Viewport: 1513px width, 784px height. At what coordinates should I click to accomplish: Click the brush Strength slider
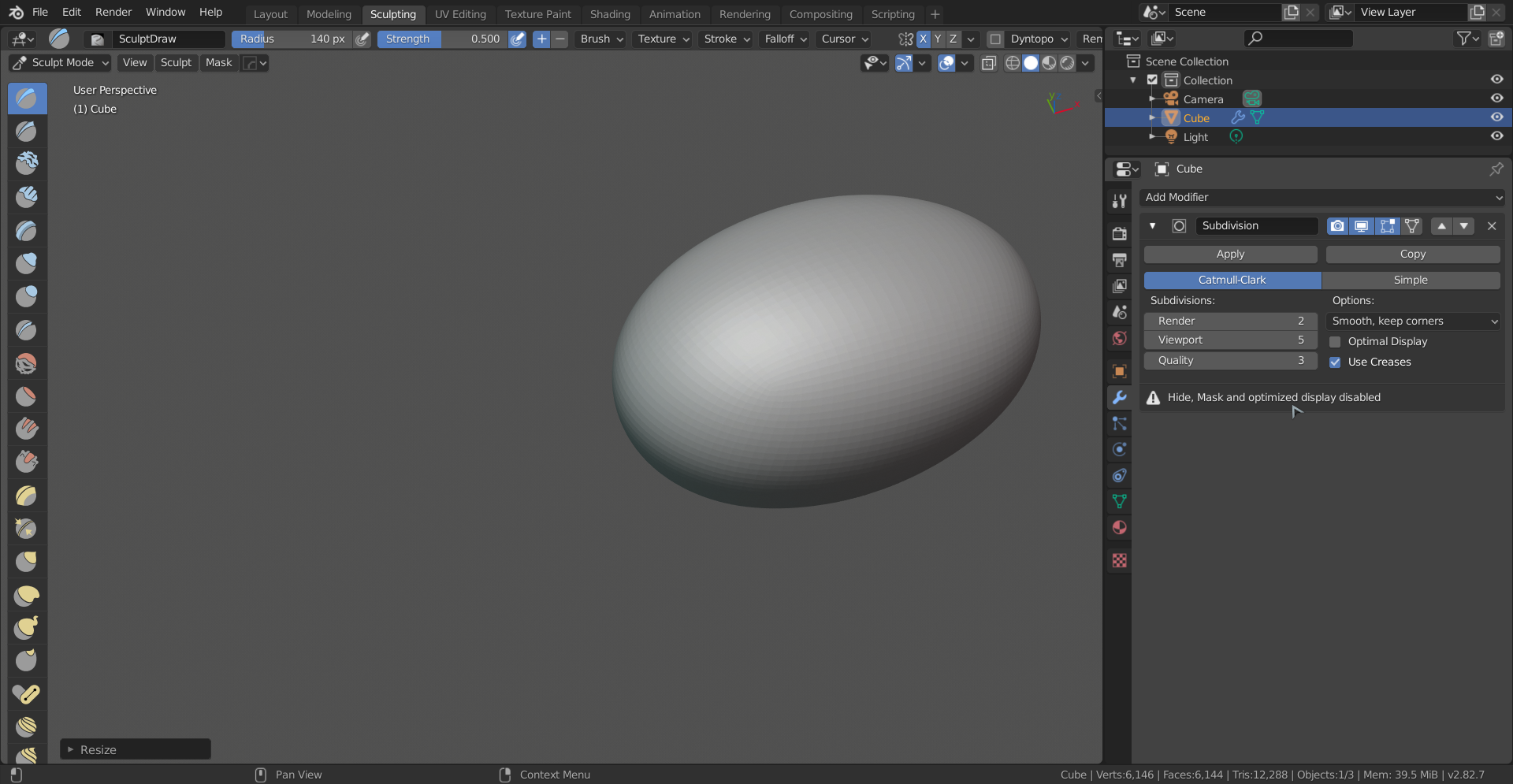443,39
